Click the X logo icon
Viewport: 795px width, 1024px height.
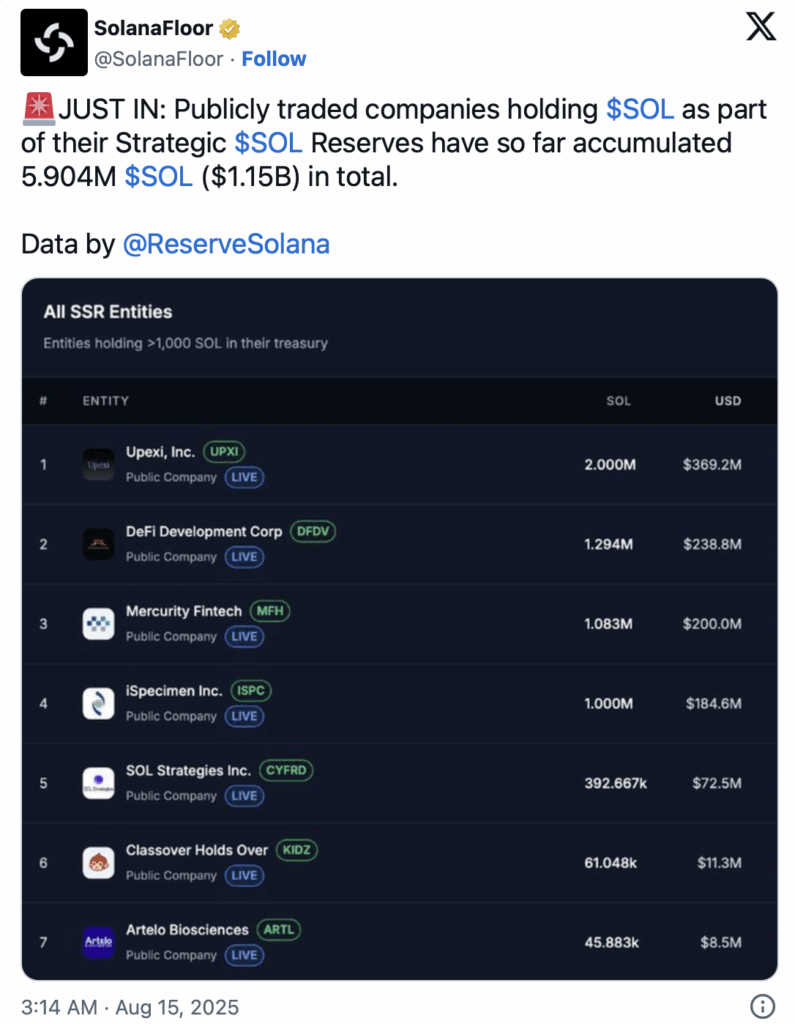761,27
